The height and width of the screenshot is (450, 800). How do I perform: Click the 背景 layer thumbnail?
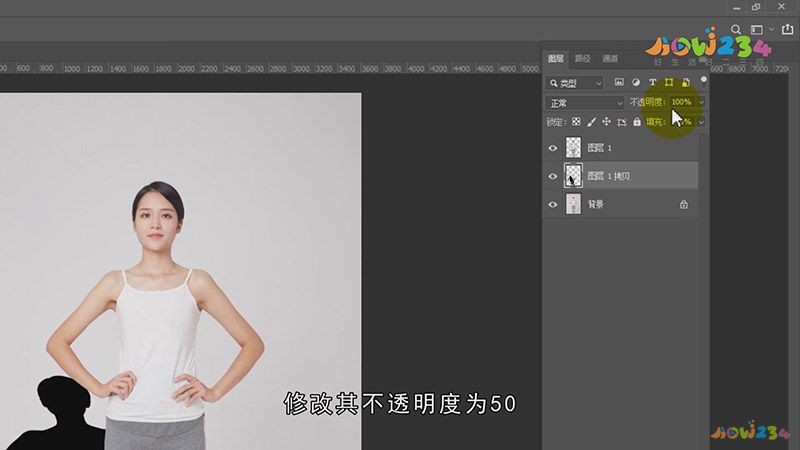tap(573, 204)
